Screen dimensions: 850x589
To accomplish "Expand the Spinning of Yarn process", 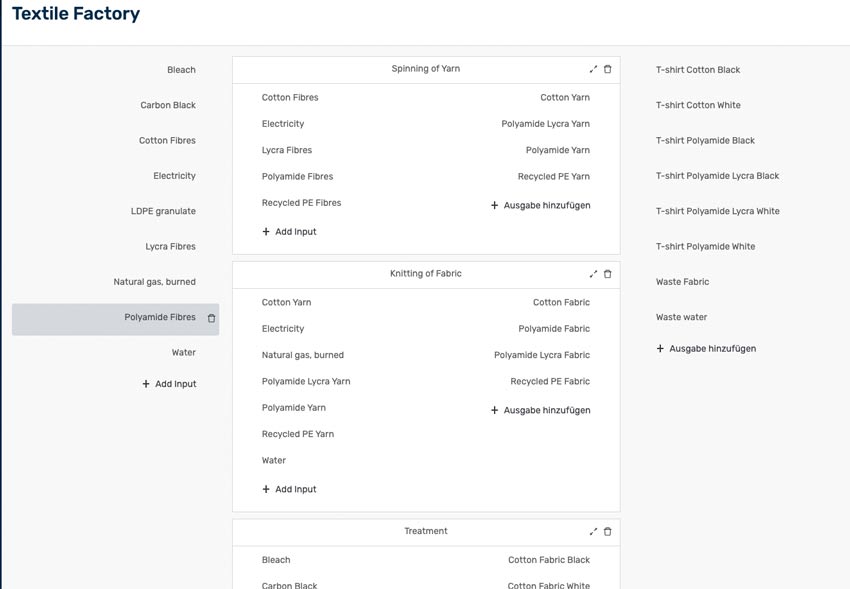I will click(593, 69).
